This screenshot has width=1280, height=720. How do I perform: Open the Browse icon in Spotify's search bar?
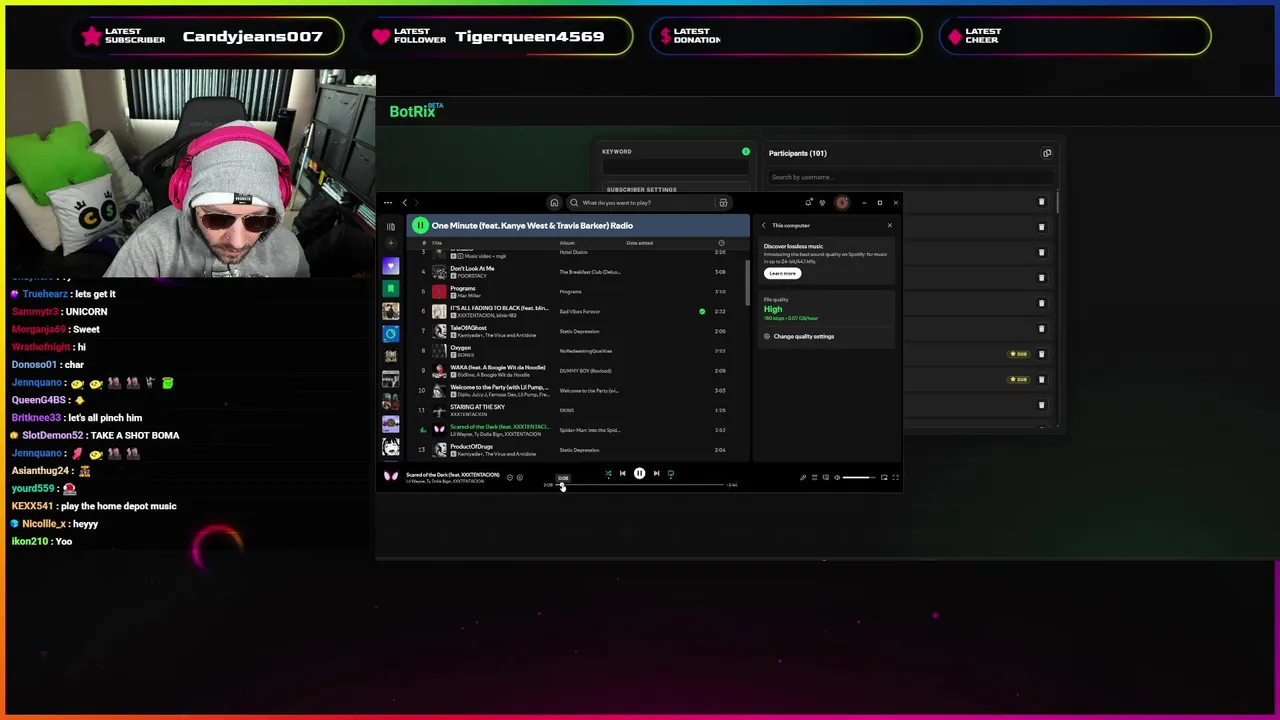(x=723, y=203)
